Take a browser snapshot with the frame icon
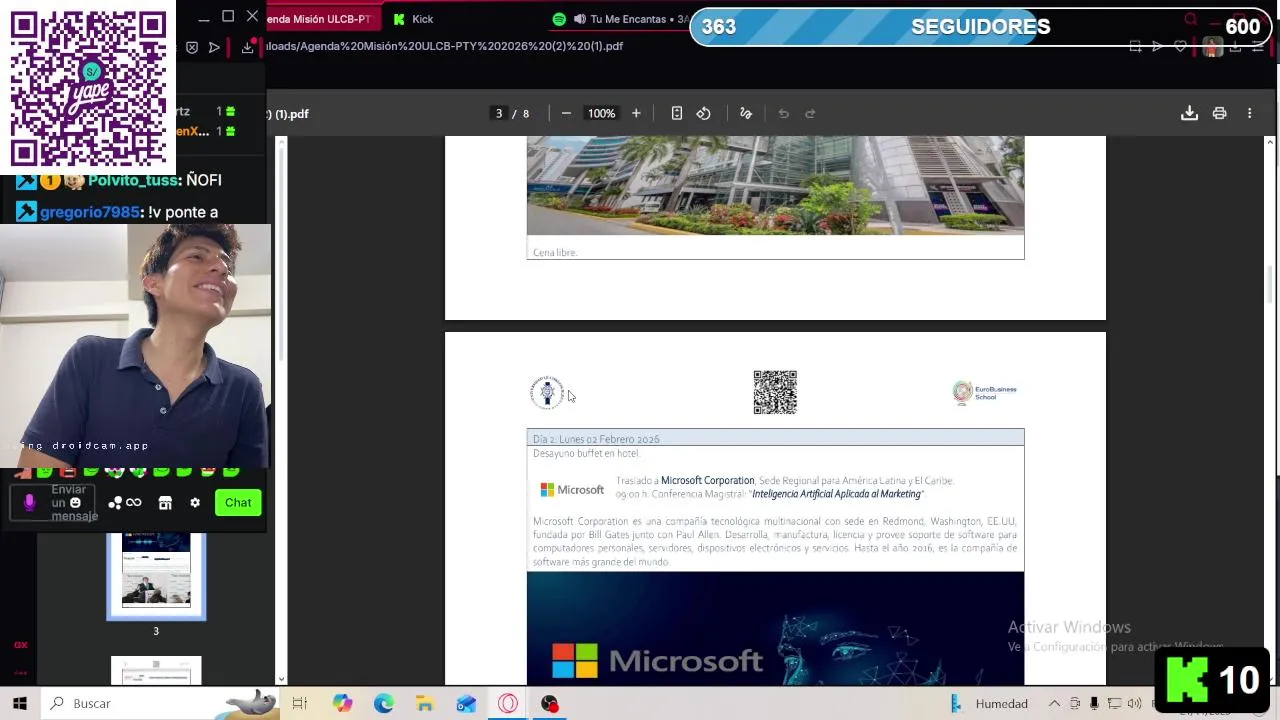This screenshot has width=1280, height=720. (1135, 46)
